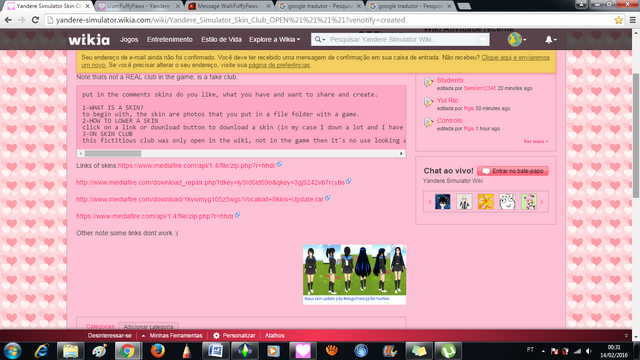Click the Entrar no bate-papo button
The width and height of the screenshot is (640, 360).
[513, 171]
